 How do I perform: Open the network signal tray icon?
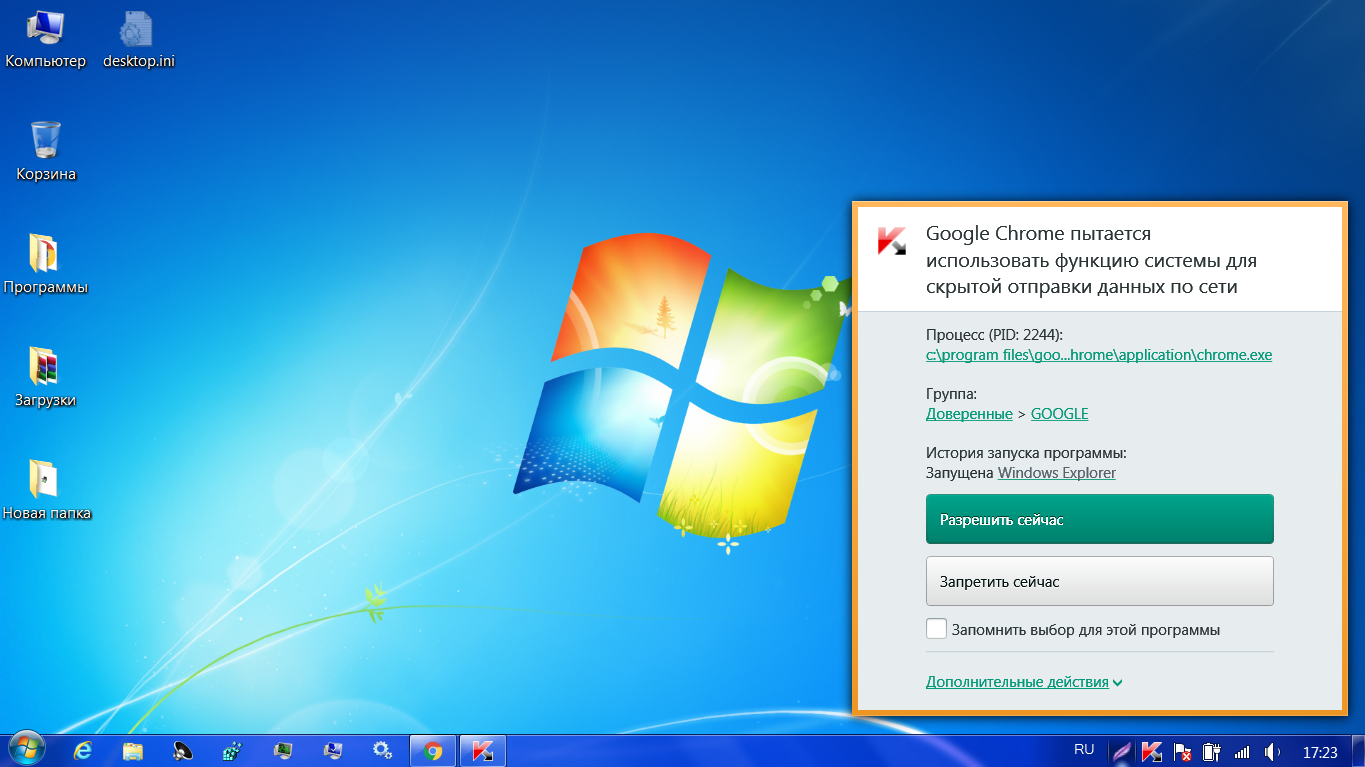pos(1242,751)
